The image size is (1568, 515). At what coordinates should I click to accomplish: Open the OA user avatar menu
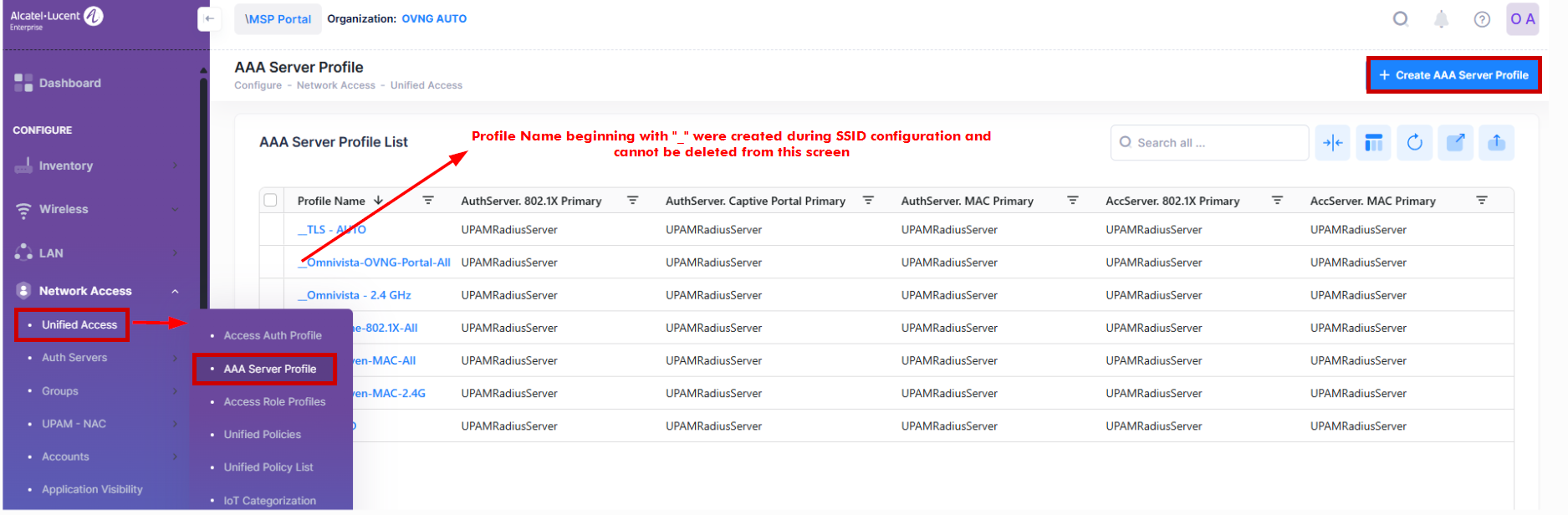(x=1522, y=19)
